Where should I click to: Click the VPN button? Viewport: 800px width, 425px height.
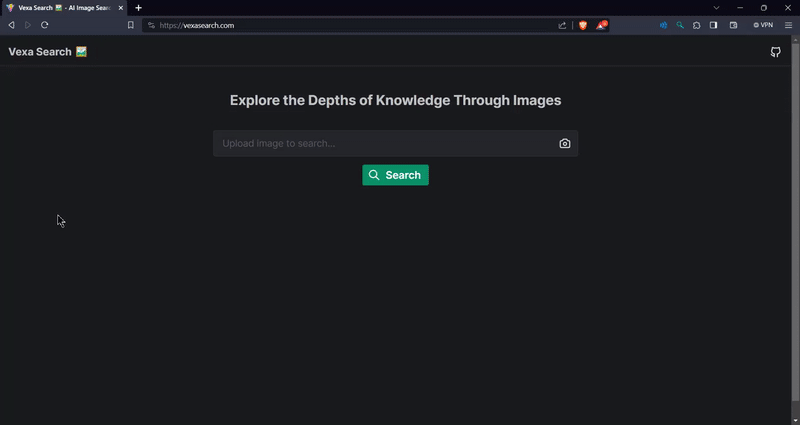pyautogui.click(x=763, y=25)
